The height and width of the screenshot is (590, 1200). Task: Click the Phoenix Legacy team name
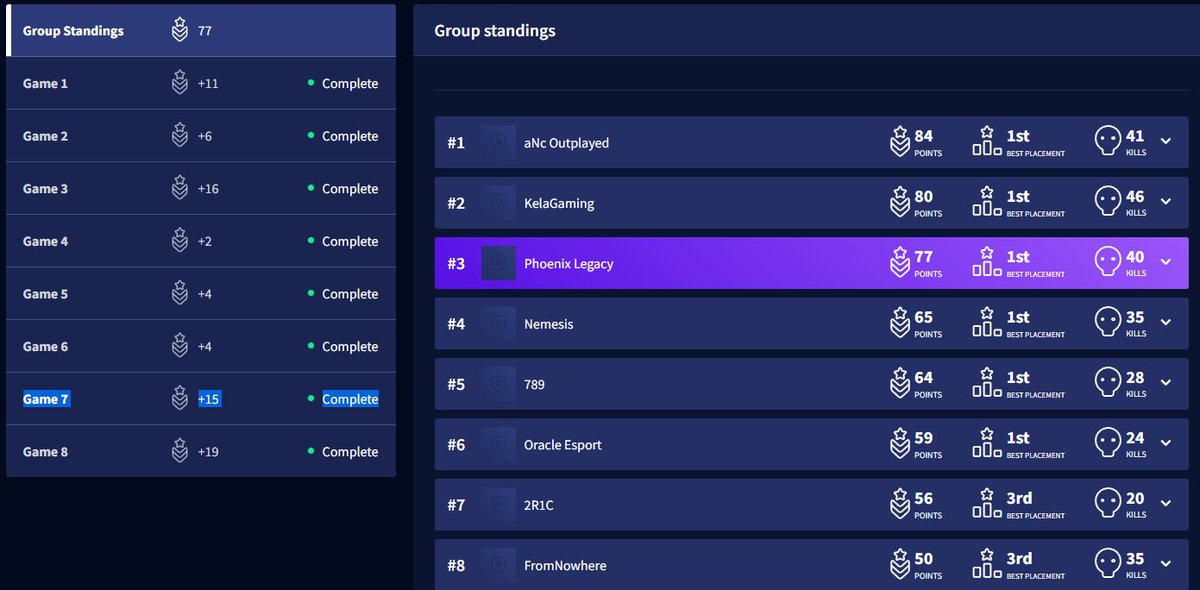tap(569, 264)
